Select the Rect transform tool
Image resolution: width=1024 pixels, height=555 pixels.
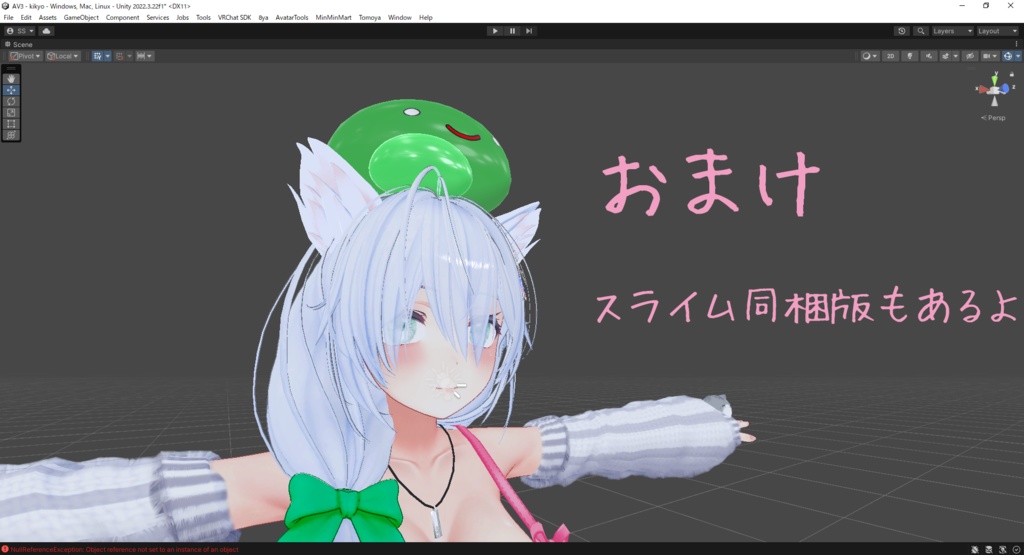11,123
